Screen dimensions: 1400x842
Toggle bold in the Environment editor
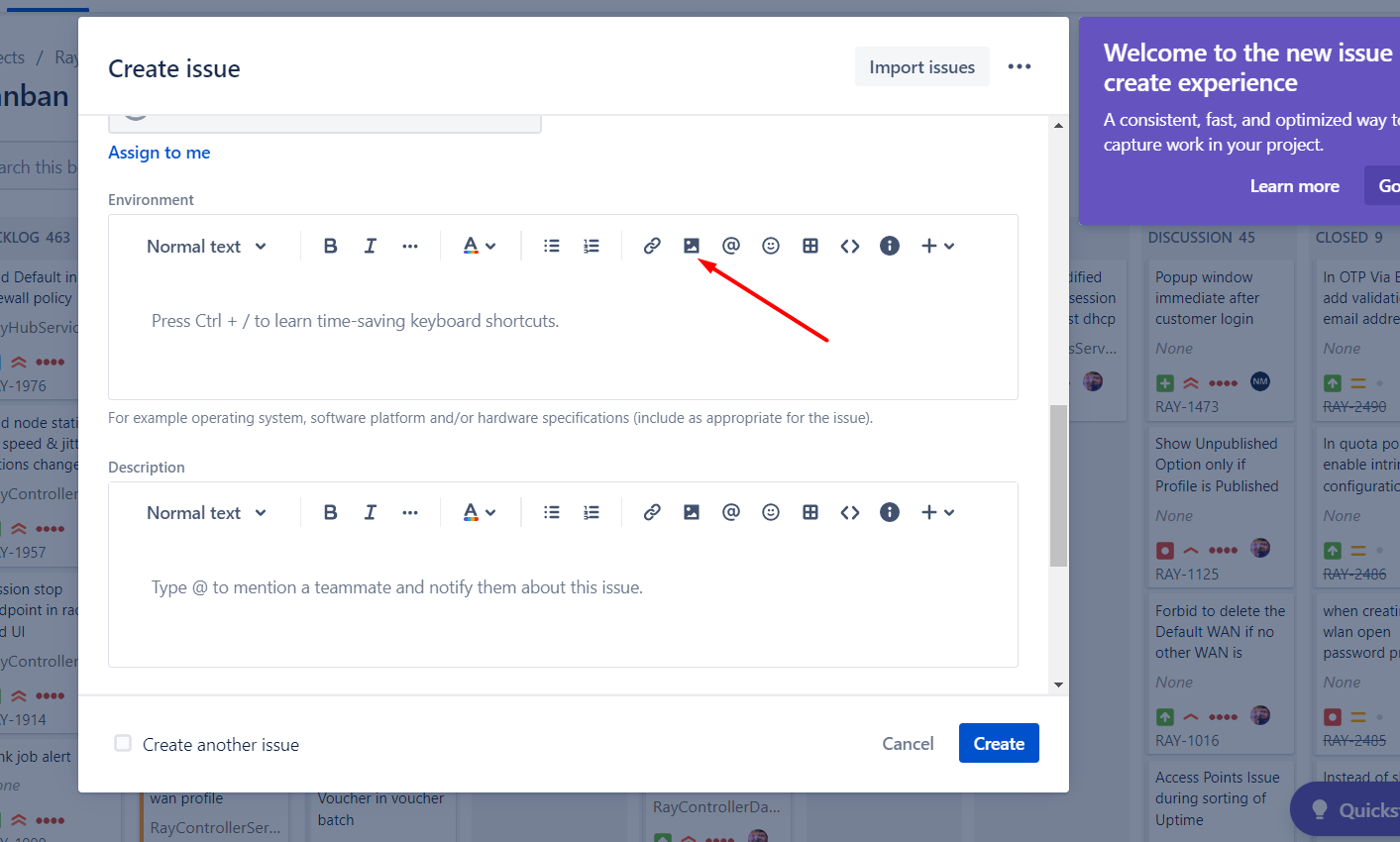point(331,246)
